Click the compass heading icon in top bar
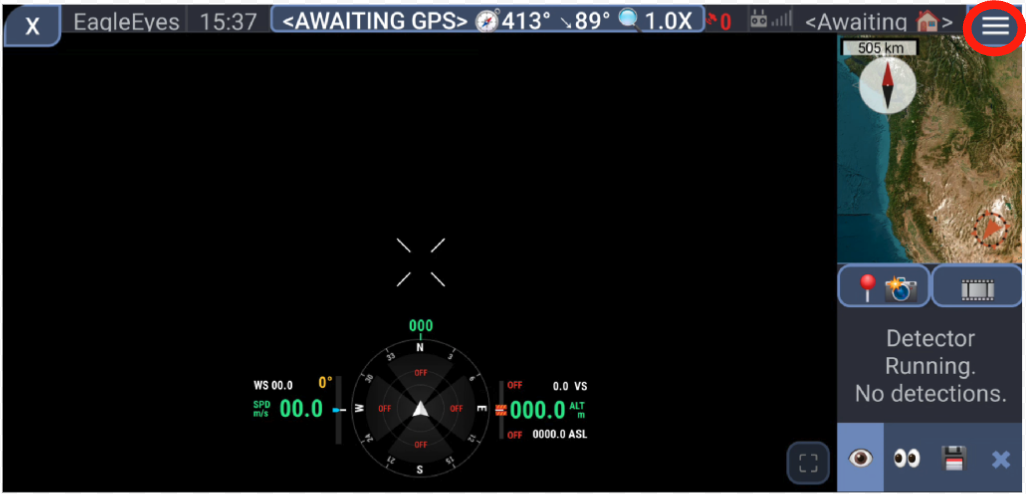 click(486, 21)
